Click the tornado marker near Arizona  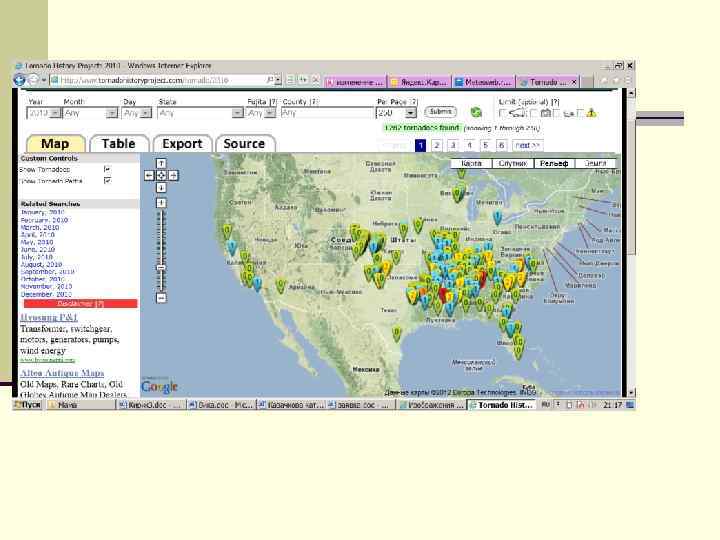click(281, 286)
